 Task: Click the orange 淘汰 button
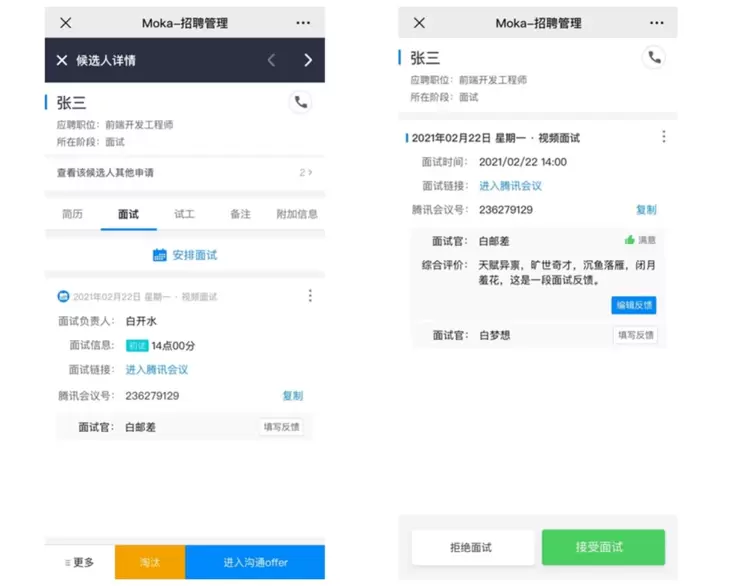pyautogui.click(x=150, y=563)
